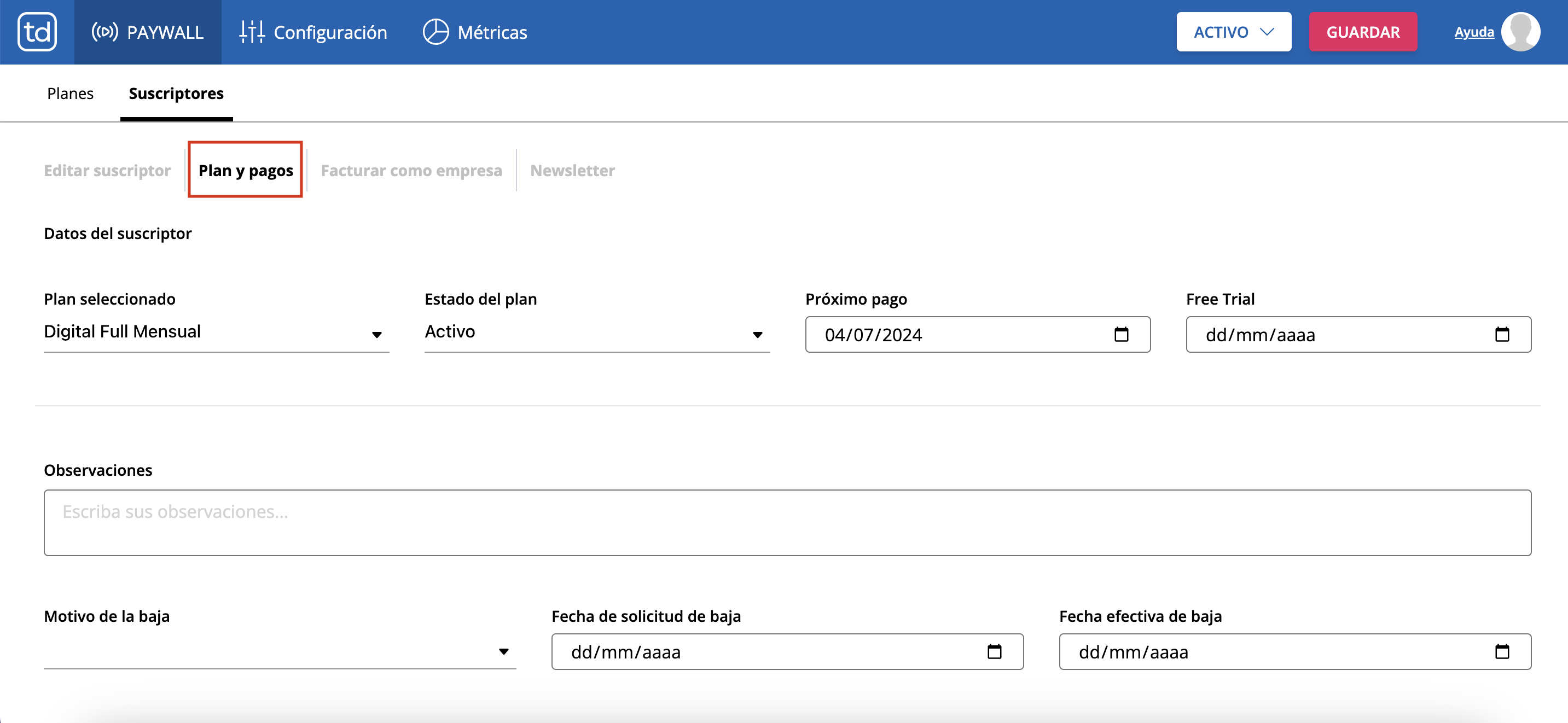Click the Paywall broadcast icon
1568x723 pixels.
tap(104, 32)
